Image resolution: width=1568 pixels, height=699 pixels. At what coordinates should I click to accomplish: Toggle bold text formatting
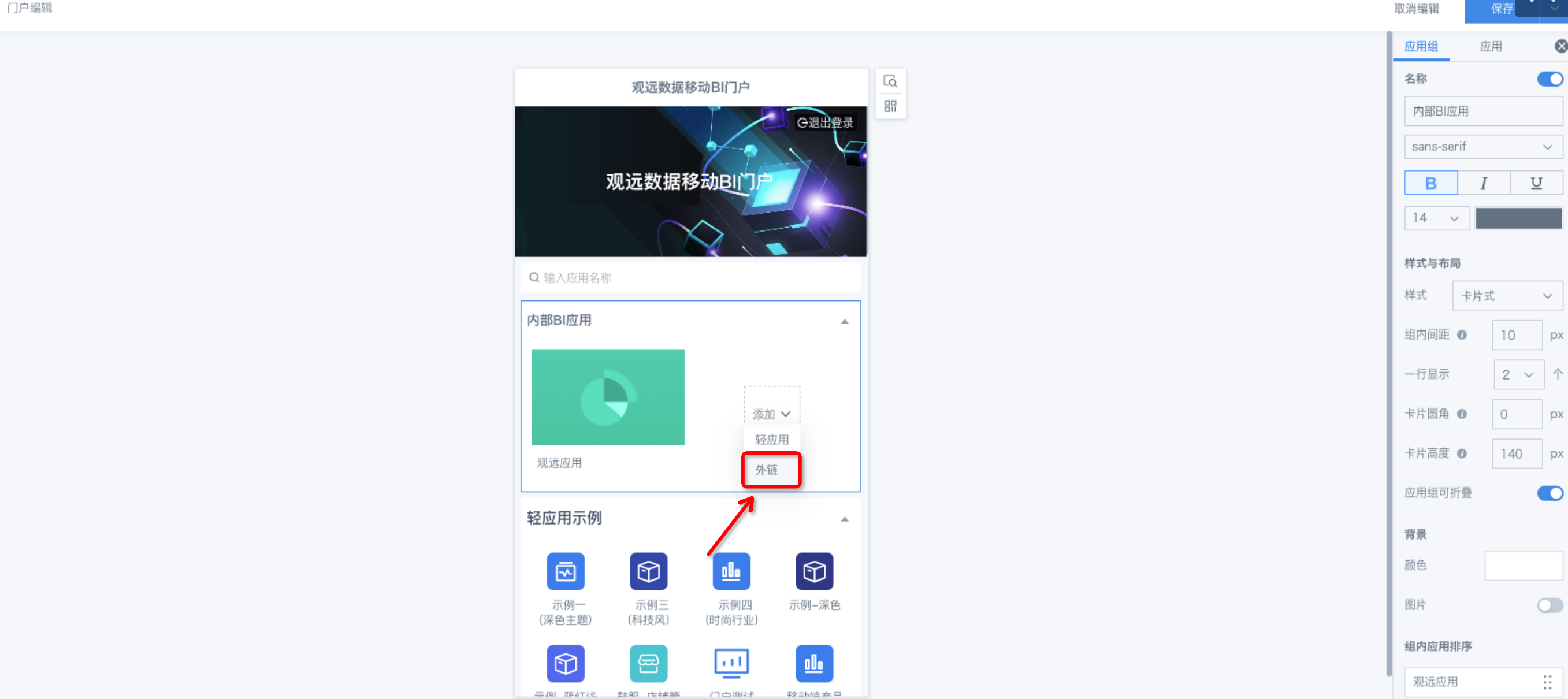point(1430,183)
